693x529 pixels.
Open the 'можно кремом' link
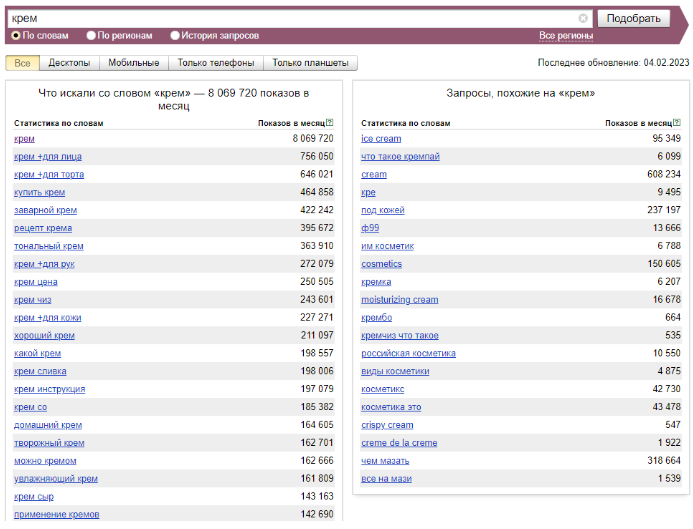[x=45, y=461]
